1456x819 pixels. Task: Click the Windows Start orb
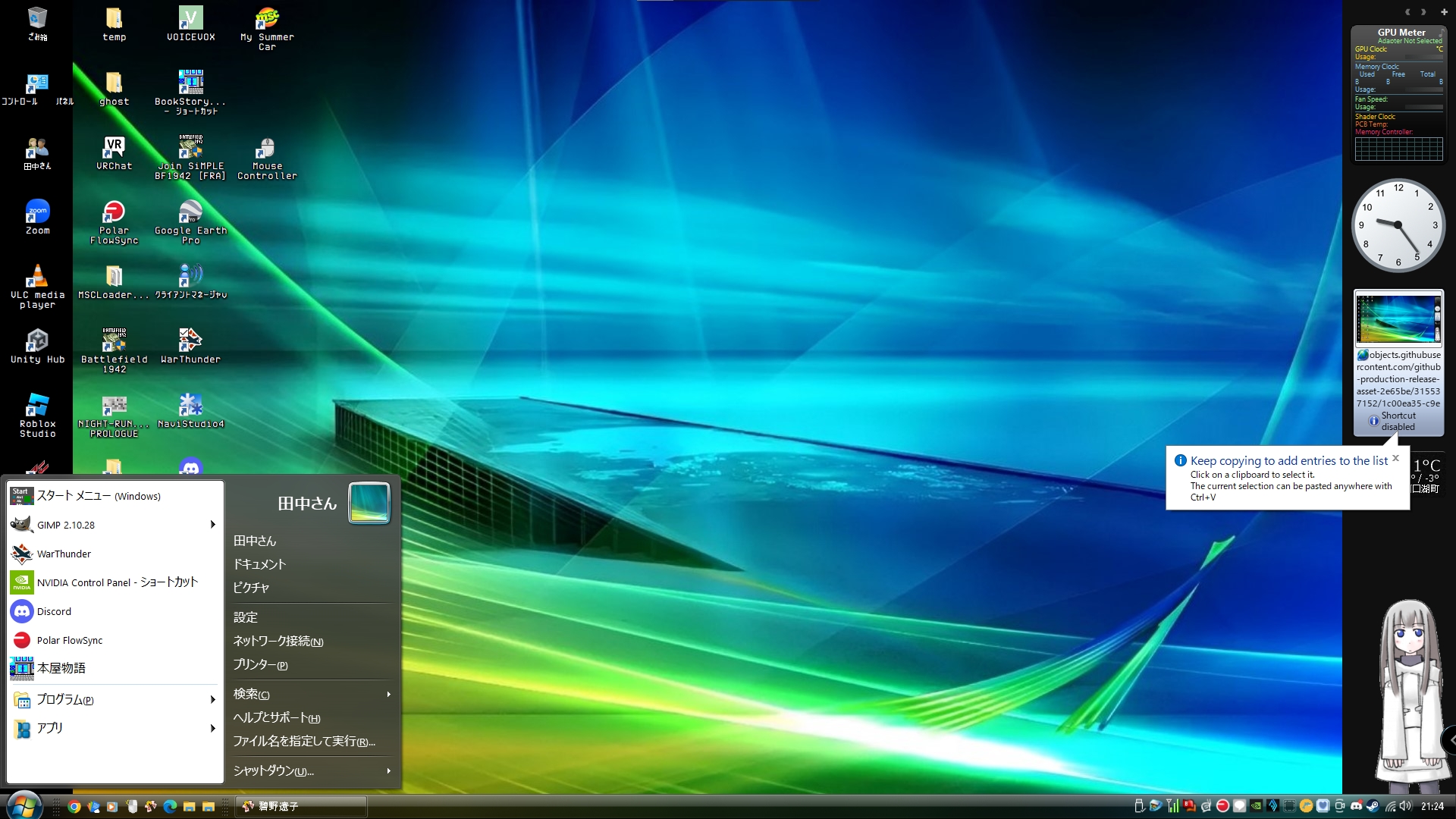point(23,805)
